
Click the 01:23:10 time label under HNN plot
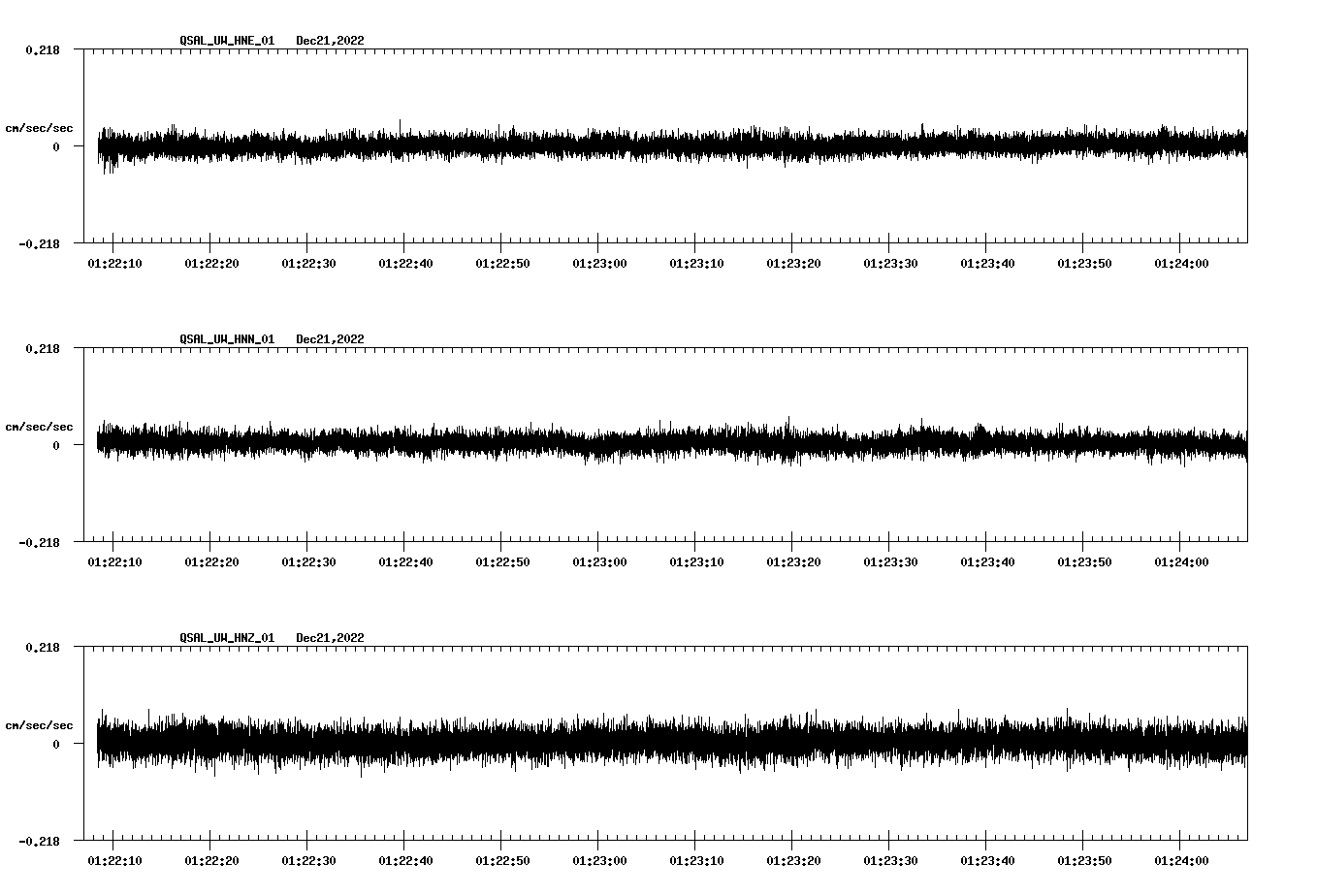click(696, 561)
